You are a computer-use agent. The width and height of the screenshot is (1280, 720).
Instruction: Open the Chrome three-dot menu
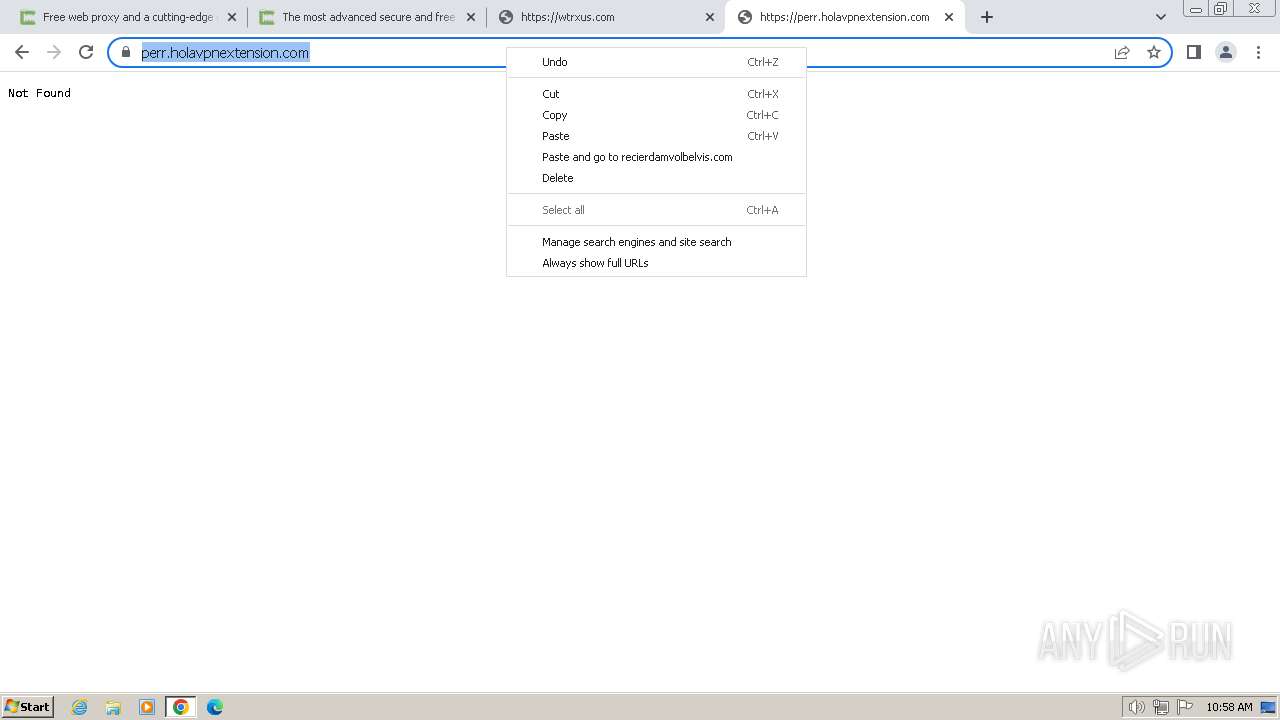pyautogui.click(x=1258, y=52)
